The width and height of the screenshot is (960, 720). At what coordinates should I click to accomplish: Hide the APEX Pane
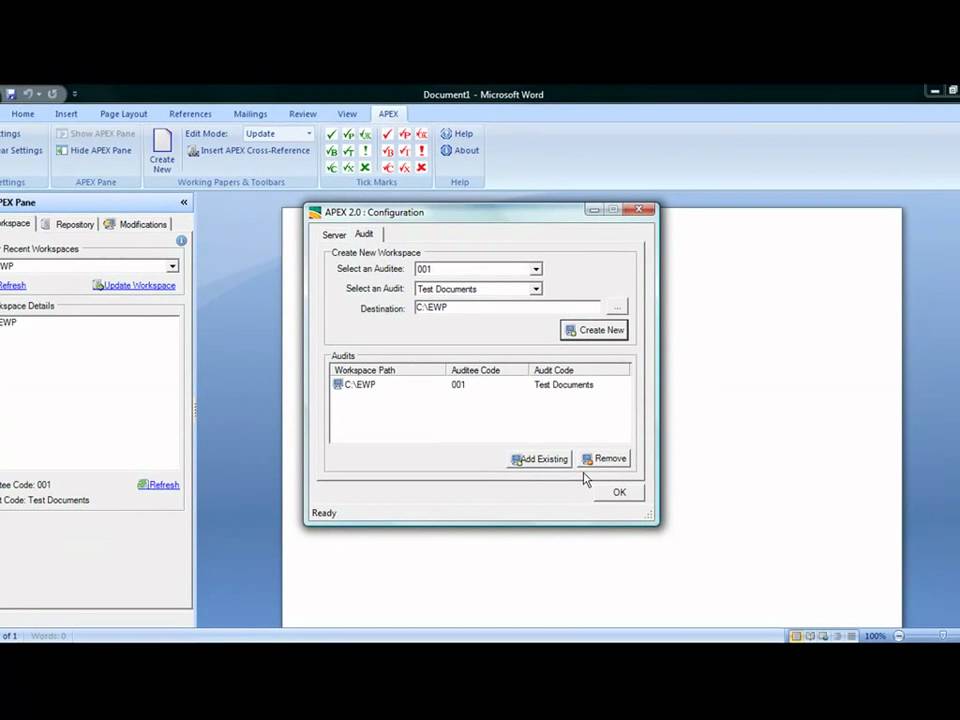[x=94, y=150]
